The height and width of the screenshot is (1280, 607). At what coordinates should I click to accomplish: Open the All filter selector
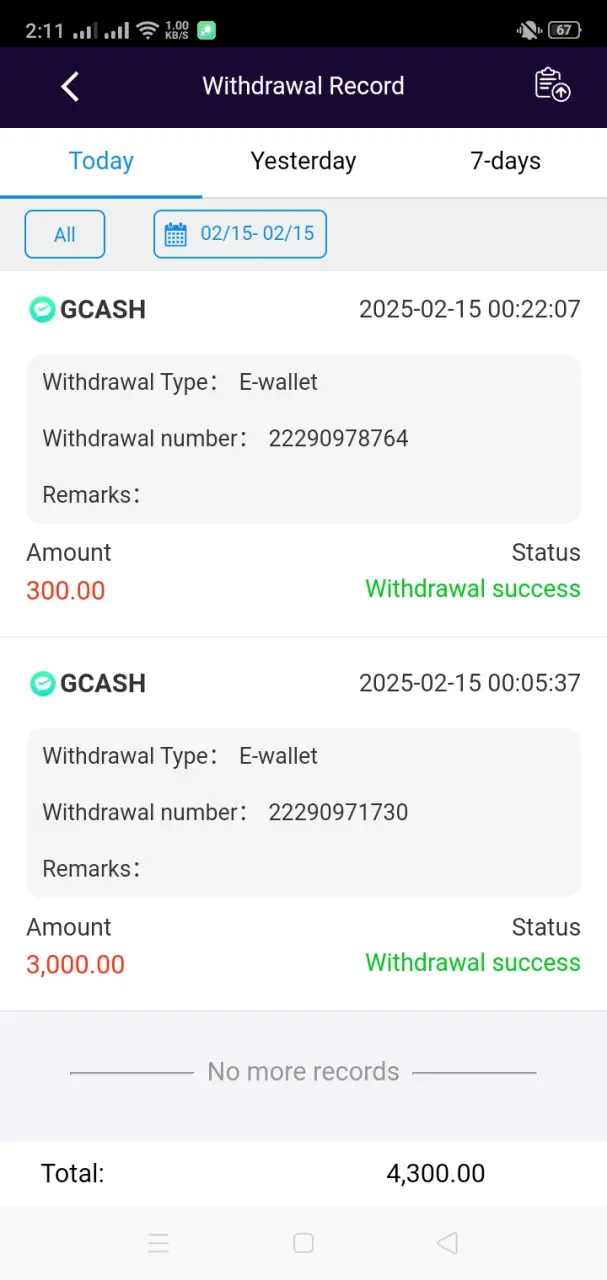point(65,235)
